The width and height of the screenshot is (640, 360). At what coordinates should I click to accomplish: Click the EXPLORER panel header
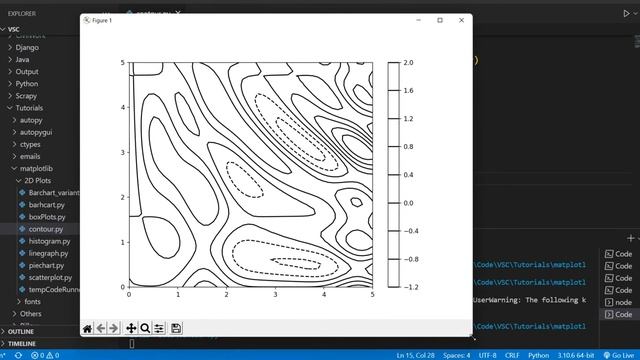(x=22, y=13)
